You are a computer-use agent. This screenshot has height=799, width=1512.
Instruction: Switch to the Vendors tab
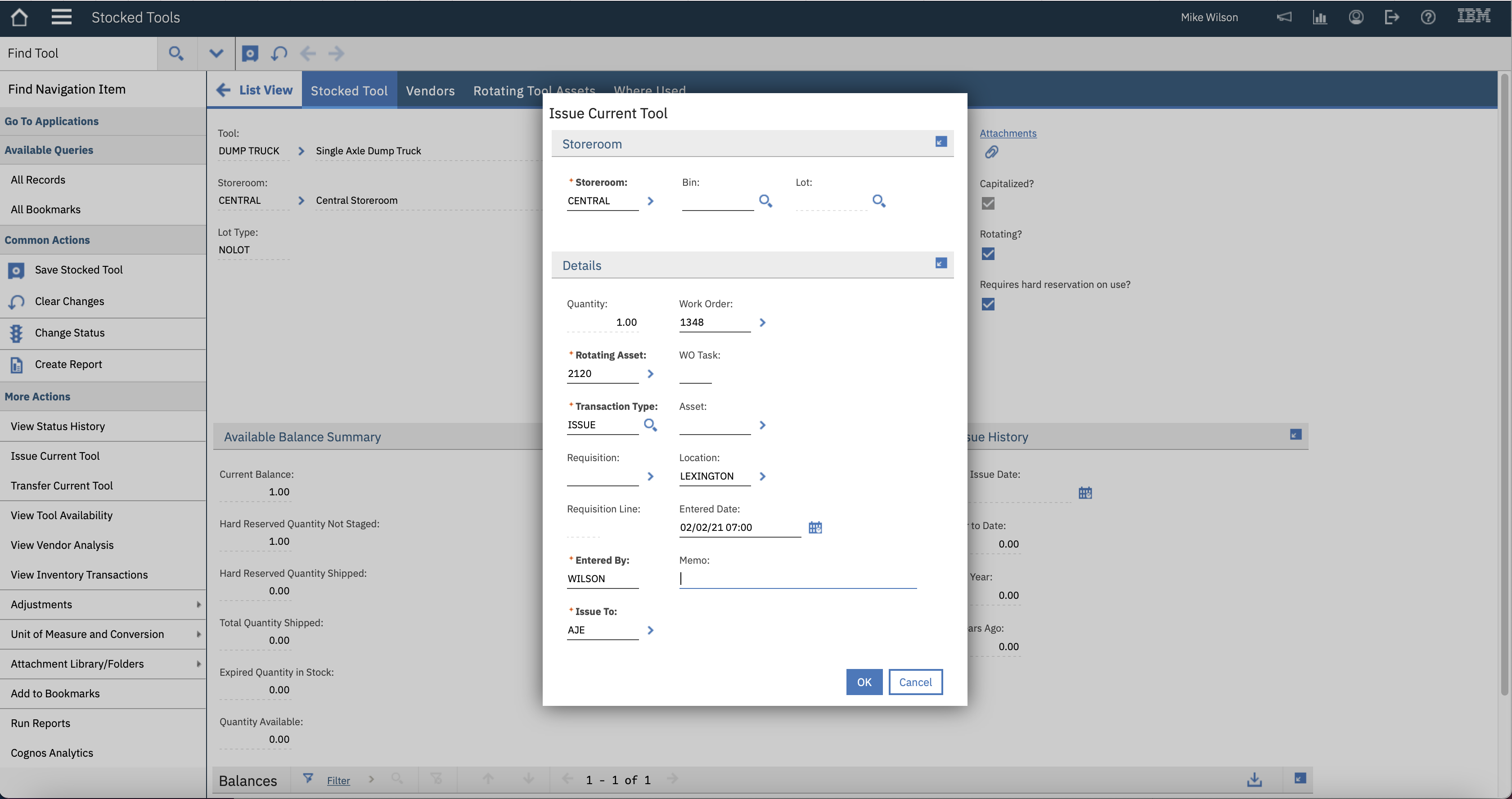coord(430,90)
